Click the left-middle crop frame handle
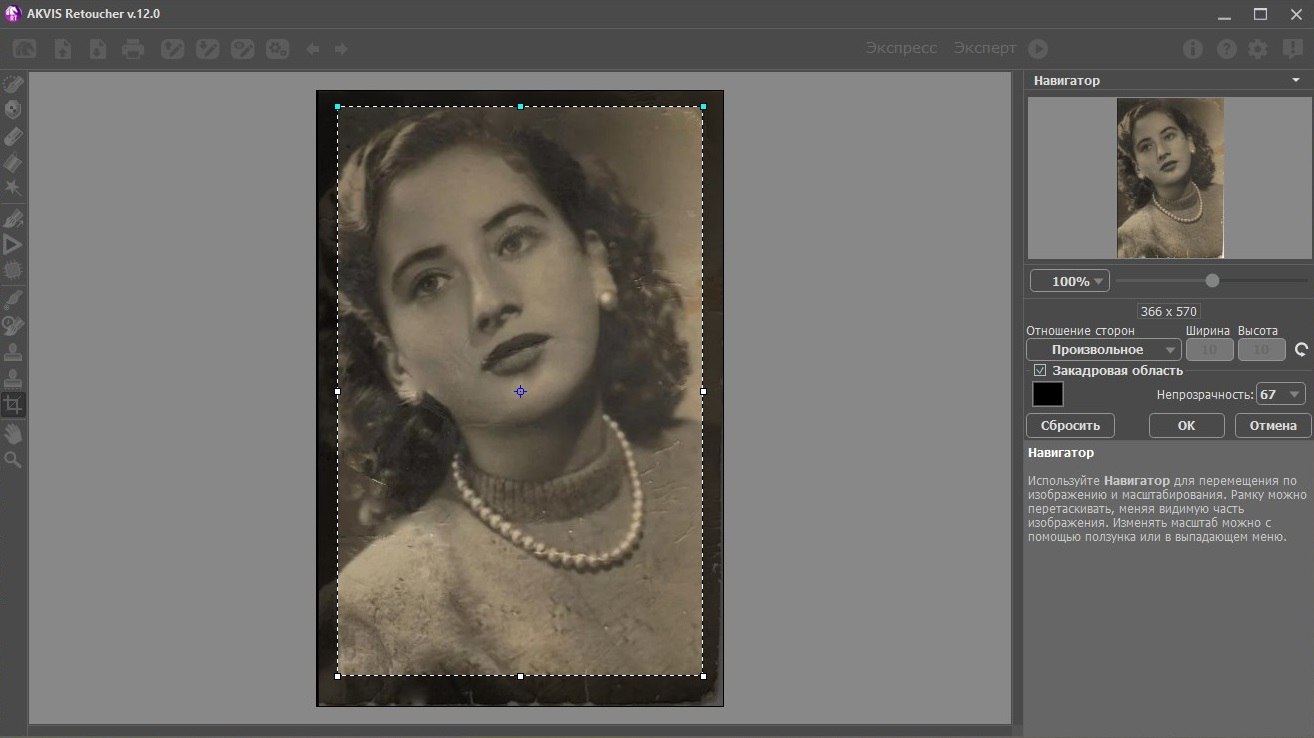Image resolution: width=1314 pixels, height=738 pixels. pos(338,391)
